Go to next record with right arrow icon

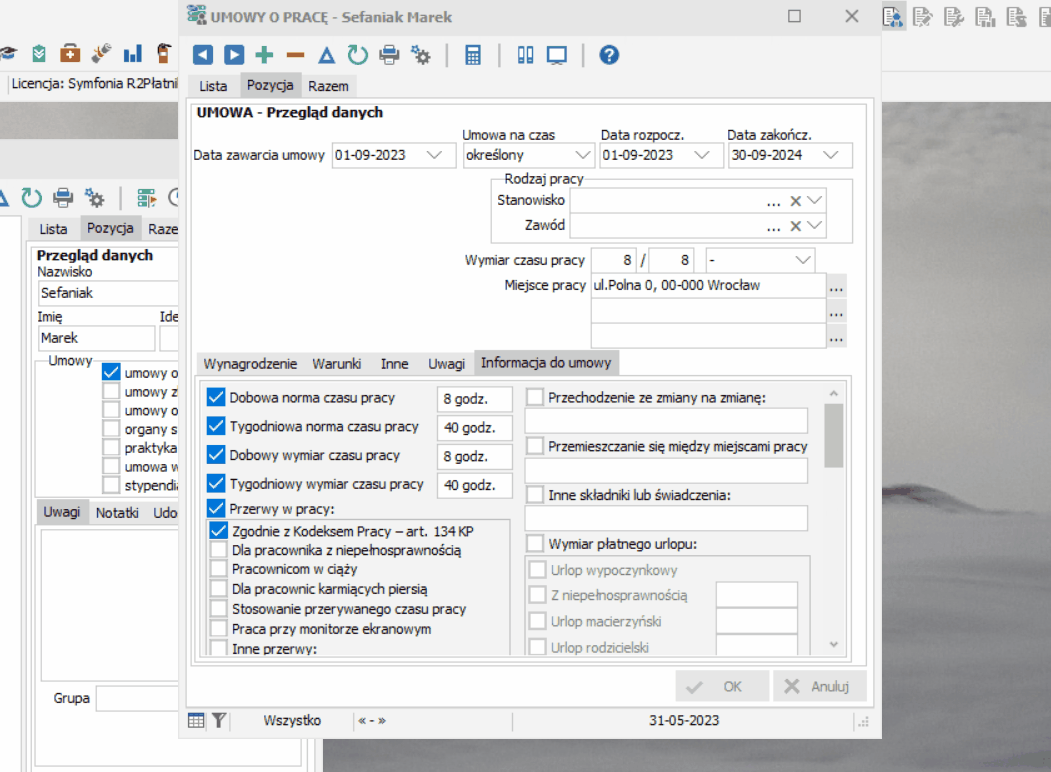[234, 55]
